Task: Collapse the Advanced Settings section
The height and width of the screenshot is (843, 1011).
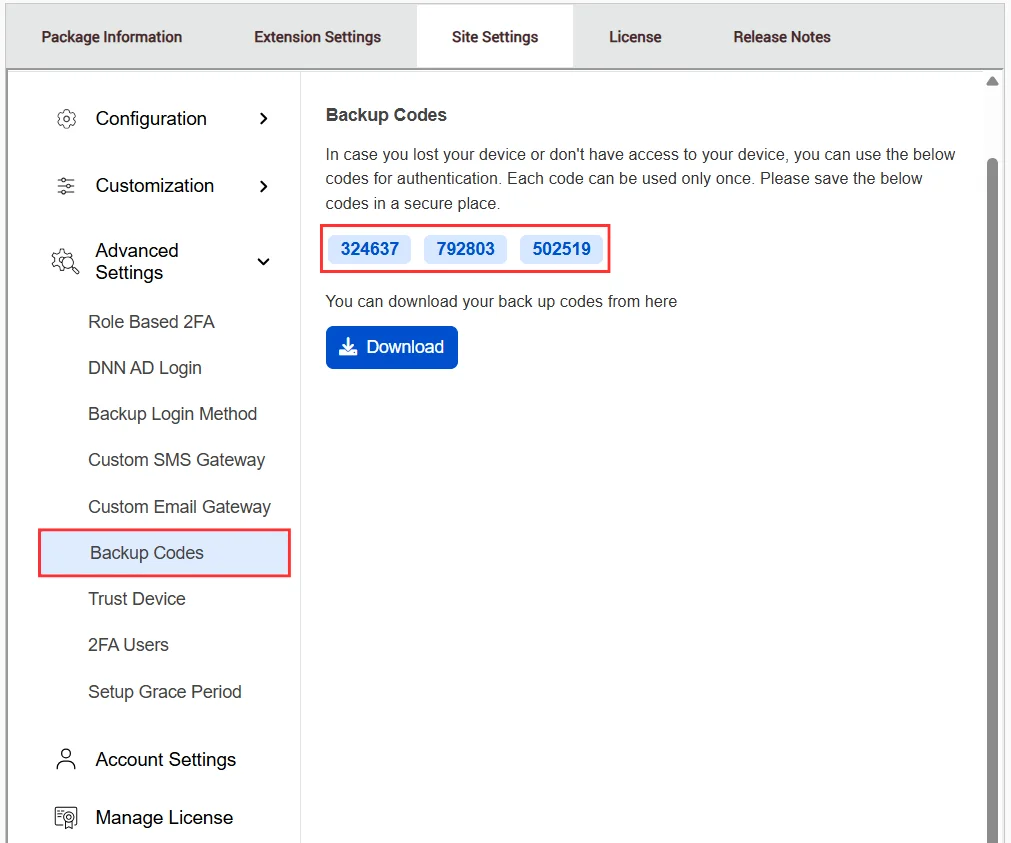Action: click(263, 261)
